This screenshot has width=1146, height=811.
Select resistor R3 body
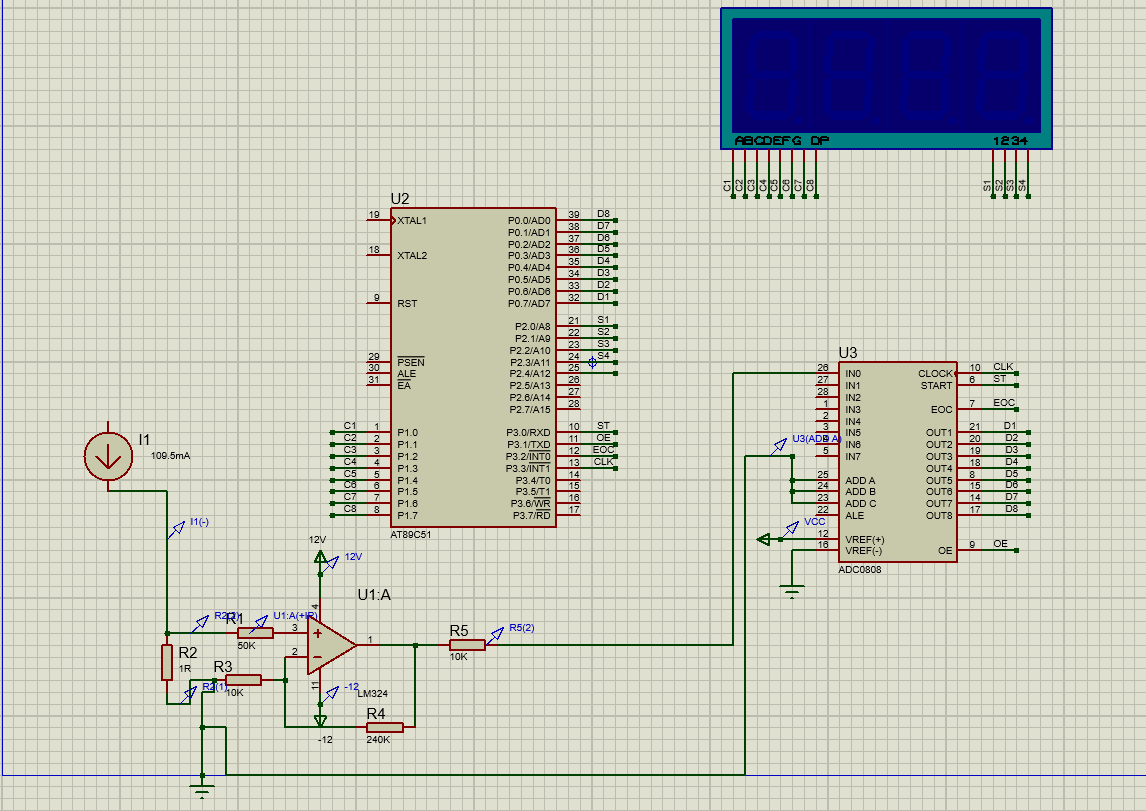243,680
